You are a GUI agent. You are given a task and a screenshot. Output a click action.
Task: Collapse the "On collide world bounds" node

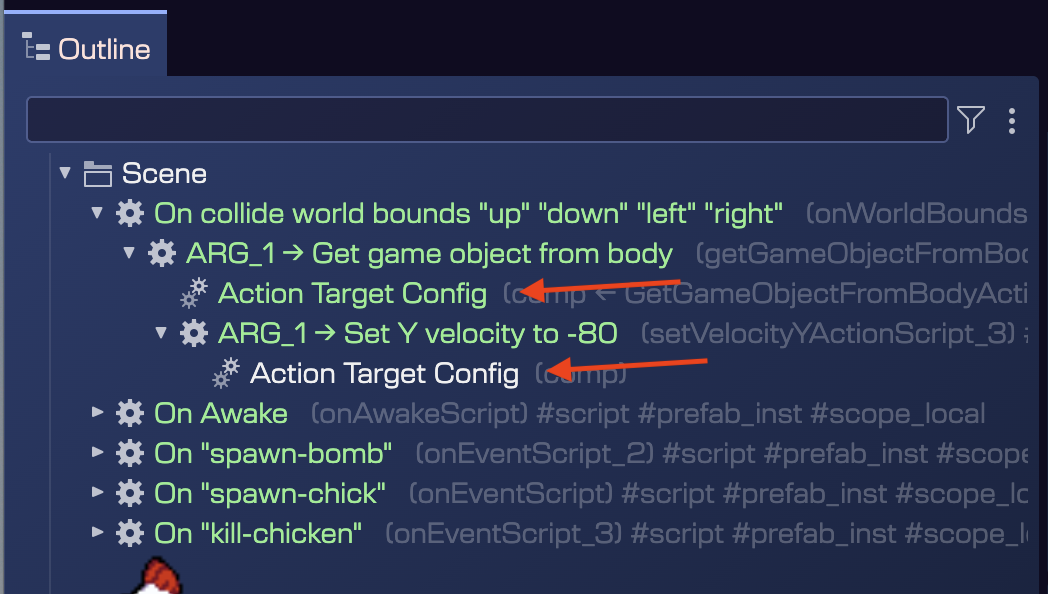pos(96,212)
